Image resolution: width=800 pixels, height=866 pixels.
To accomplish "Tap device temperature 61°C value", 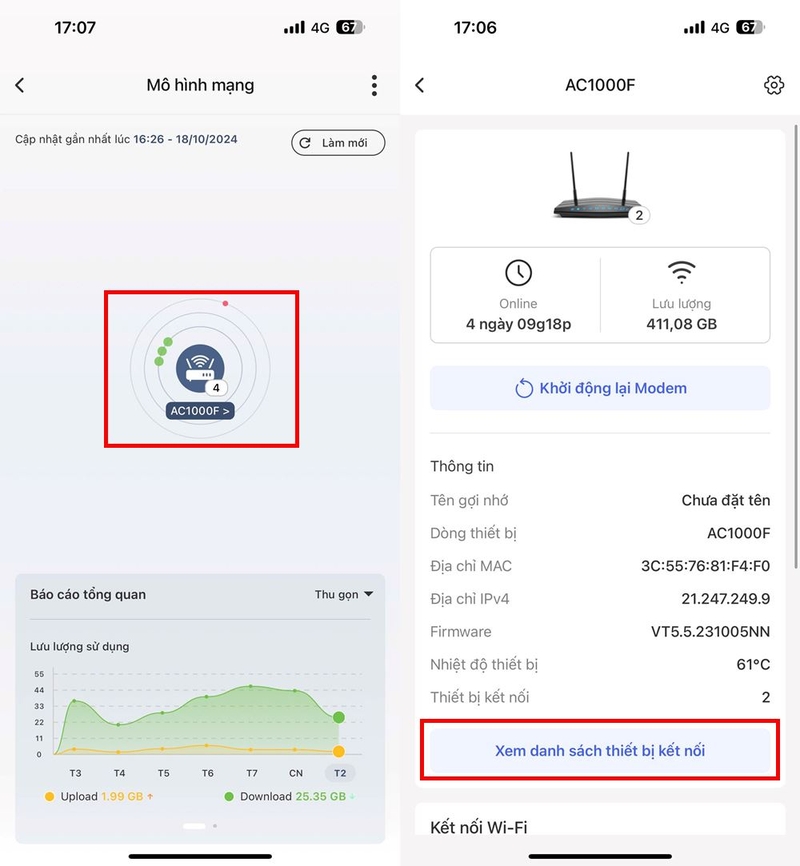I will (753, 664).
